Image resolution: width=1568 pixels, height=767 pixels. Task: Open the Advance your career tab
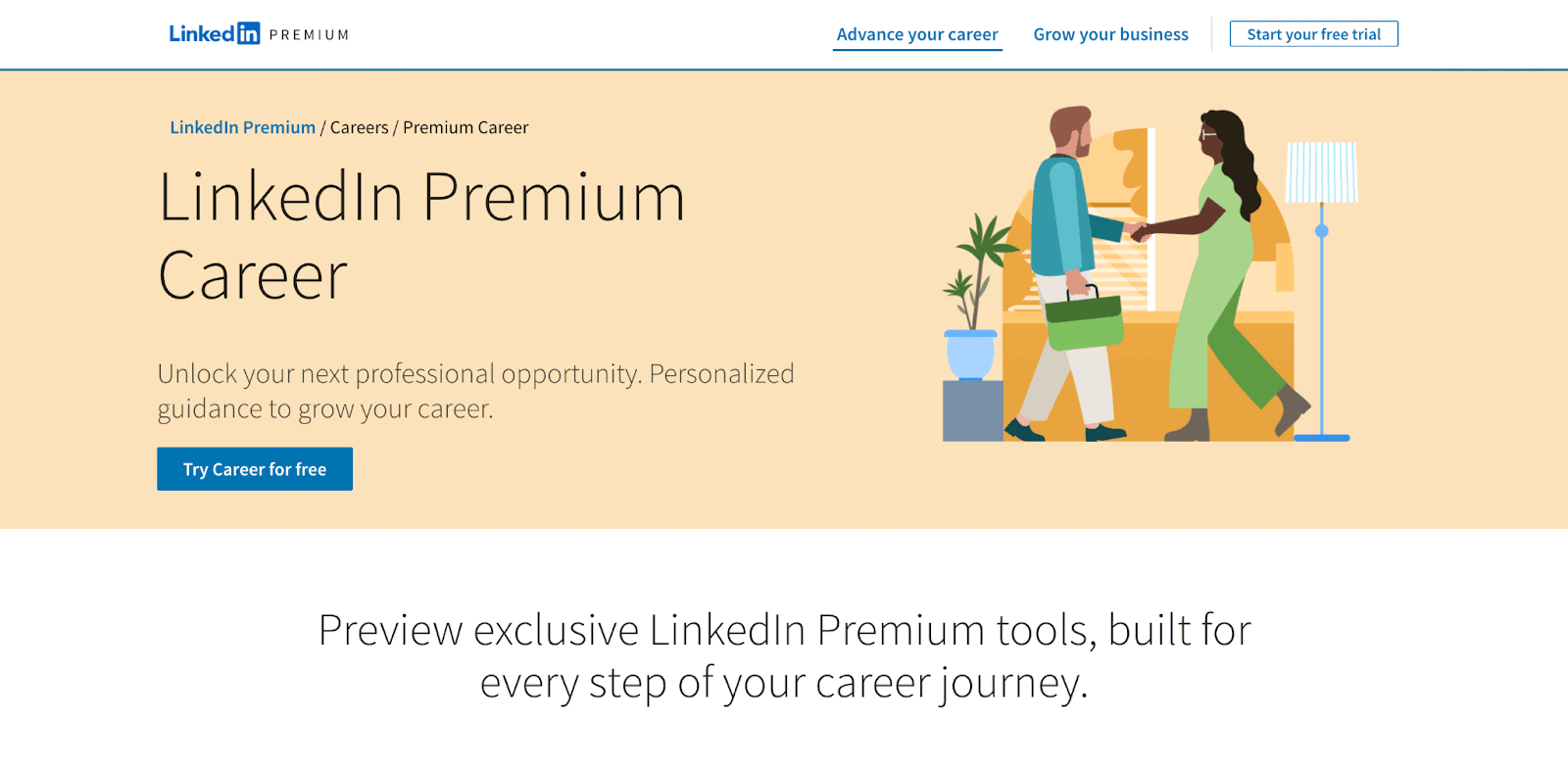[x=917, y=34]
